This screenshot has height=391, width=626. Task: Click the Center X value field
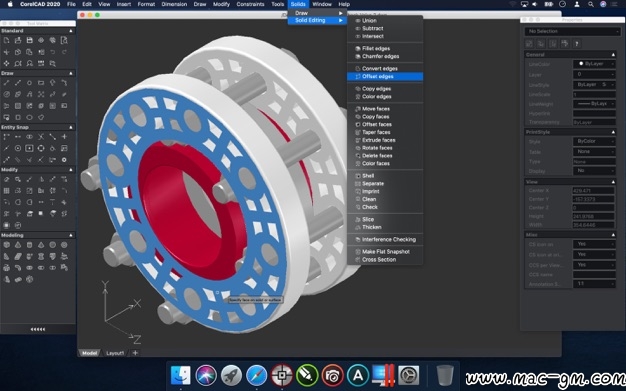pyautogui.click(x=594, y=191)
